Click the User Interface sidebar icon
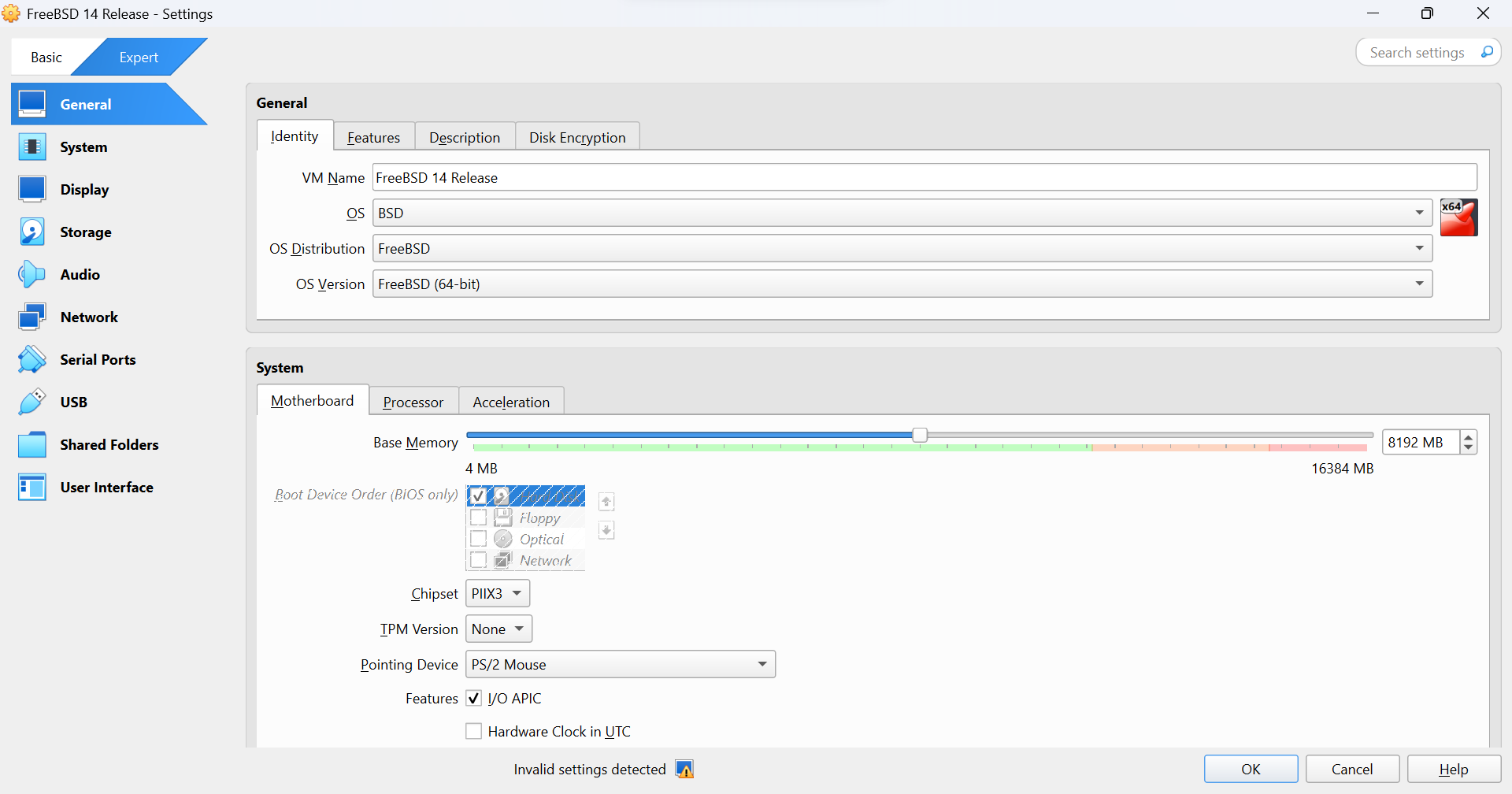Image resolution: width=1512 pixels, height=794 pixels. click(32, 488)
